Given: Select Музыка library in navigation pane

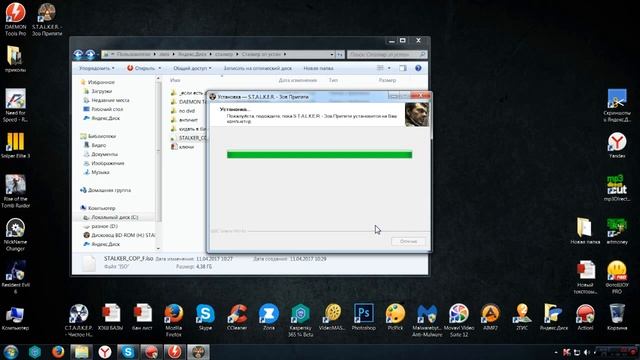Looking at the screenshot, I should click(x=100, y=172).
